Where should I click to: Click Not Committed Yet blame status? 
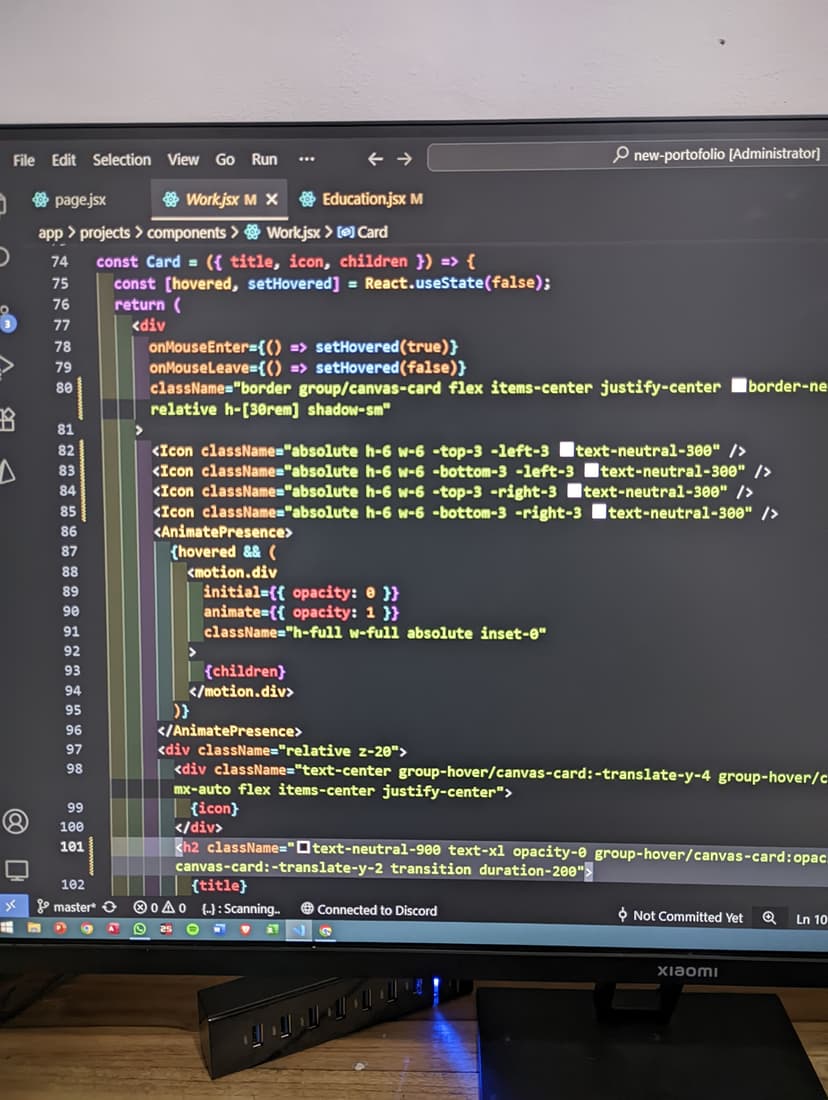pos(680,916)
